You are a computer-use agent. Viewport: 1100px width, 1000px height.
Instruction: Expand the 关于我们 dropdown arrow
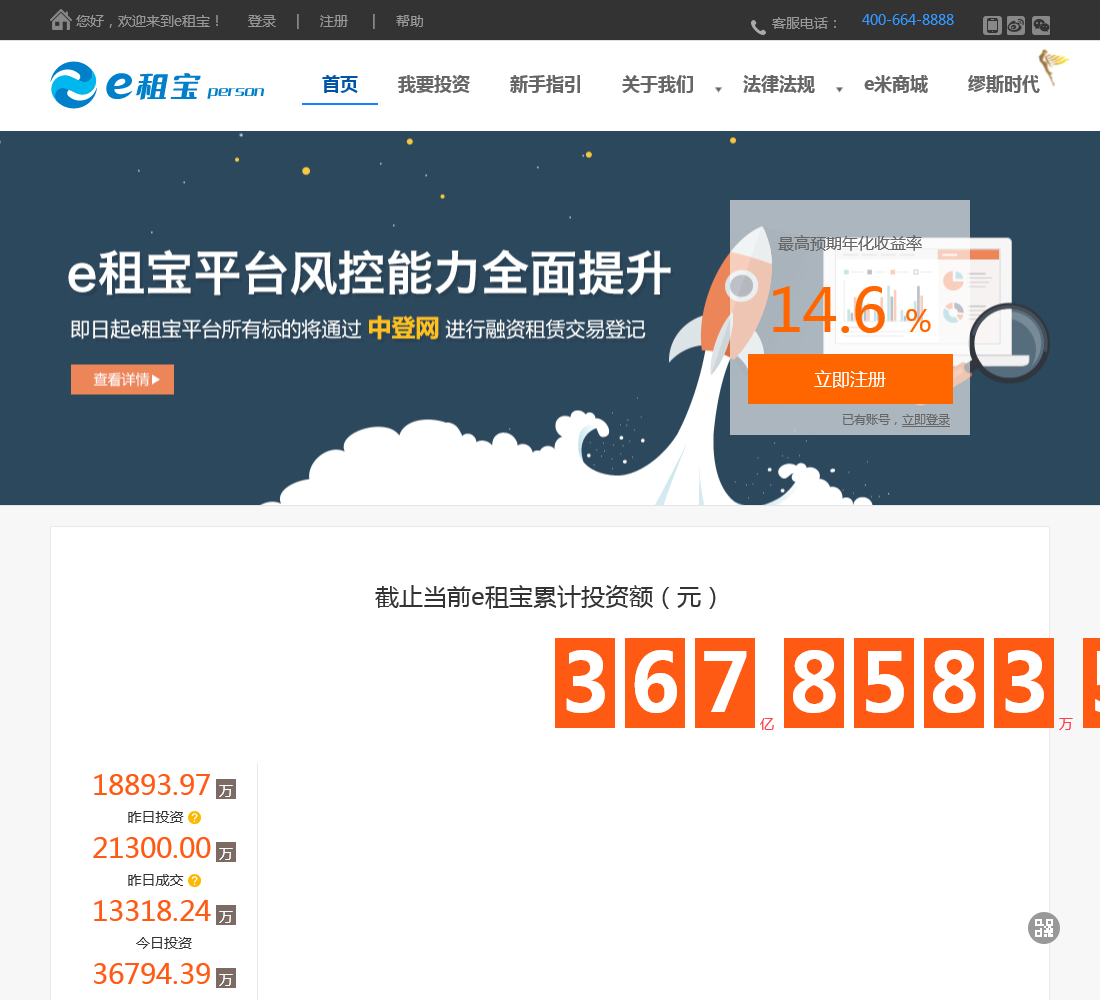(718, 89)
